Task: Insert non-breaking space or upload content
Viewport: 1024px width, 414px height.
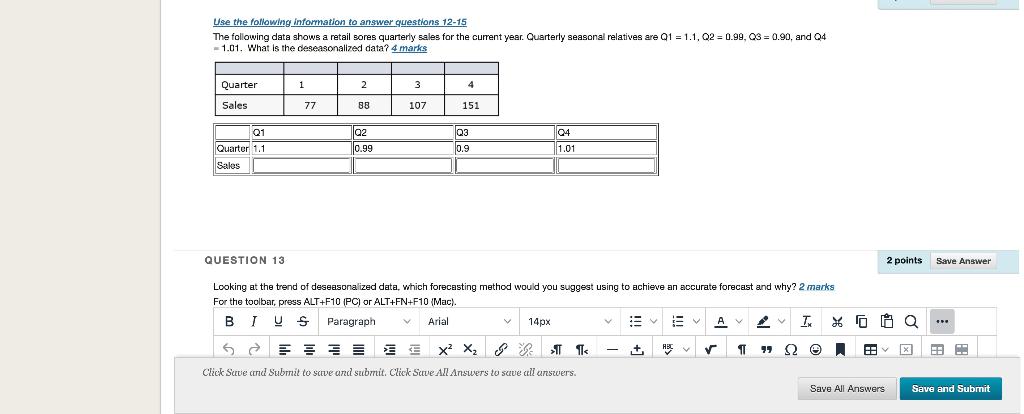Action: (637, 349)
